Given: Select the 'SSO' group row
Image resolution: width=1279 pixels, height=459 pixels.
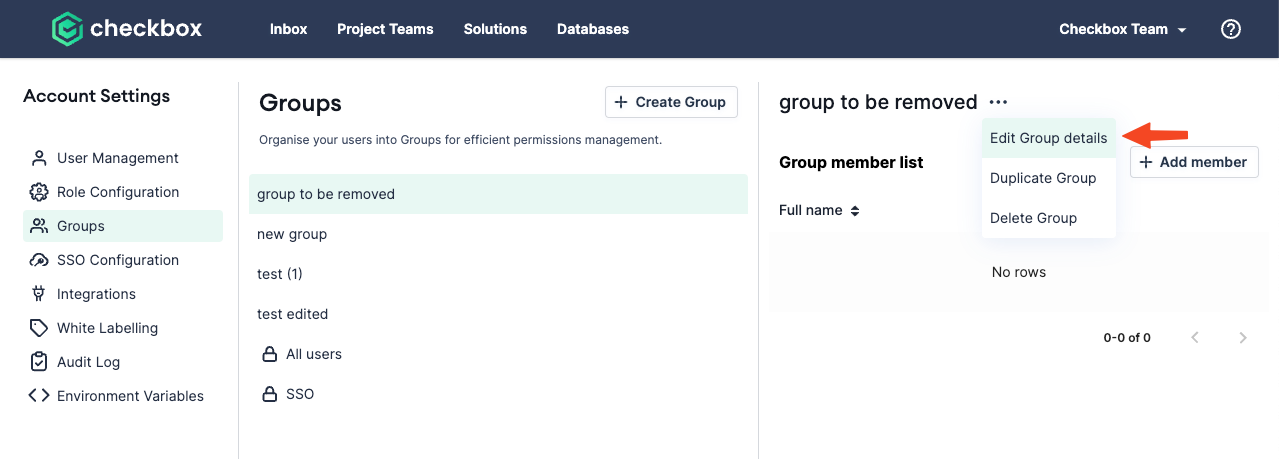Looking at the screenshot, I should (x=498, y=394).
